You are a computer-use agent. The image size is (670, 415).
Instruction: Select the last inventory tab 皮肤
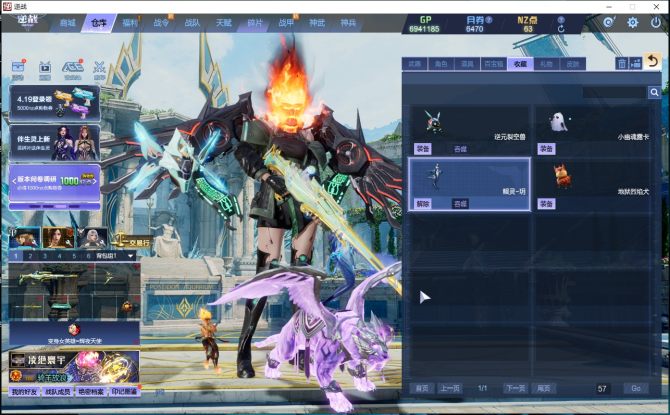(x=573, y=64)
